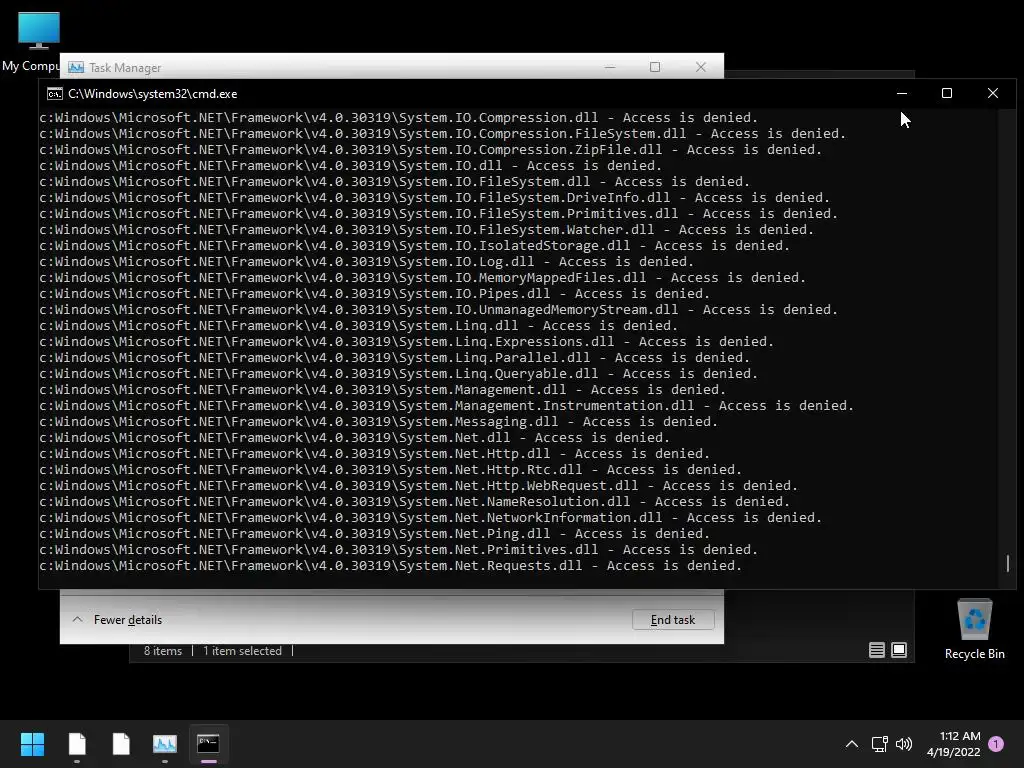Screen dimensions: 1024x768
Task: Click the System.Linq.dll output line
Action: [359, 326]
